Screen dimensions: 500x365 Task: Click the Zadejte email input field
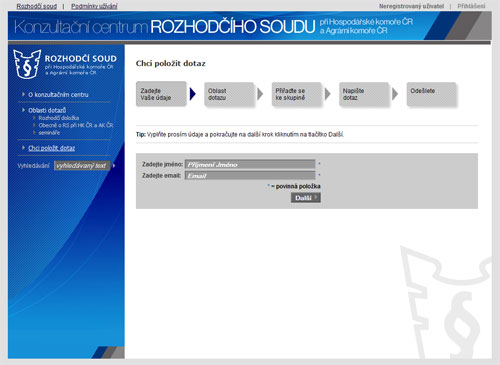click(x=250, y=175)
